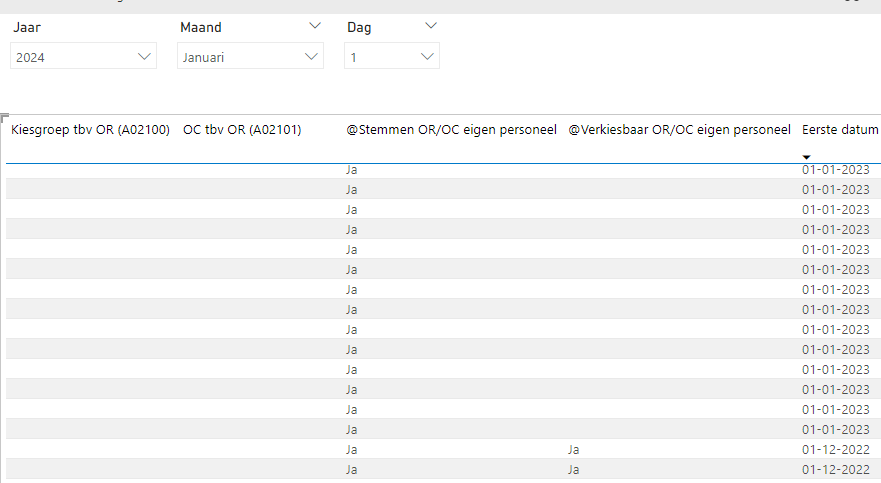Sort by @Stemmen OR/OC eigen personeel column
Viewport: 881px width, 483px height.
(x=451, y=130)
